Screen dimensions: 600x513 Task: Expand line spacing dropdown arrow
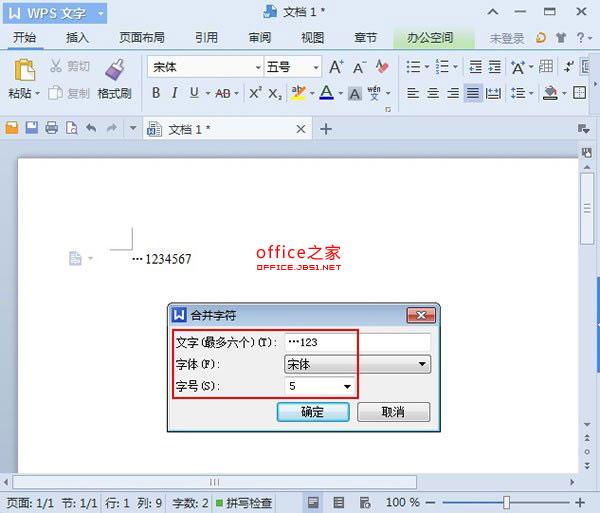click(532, 93)
